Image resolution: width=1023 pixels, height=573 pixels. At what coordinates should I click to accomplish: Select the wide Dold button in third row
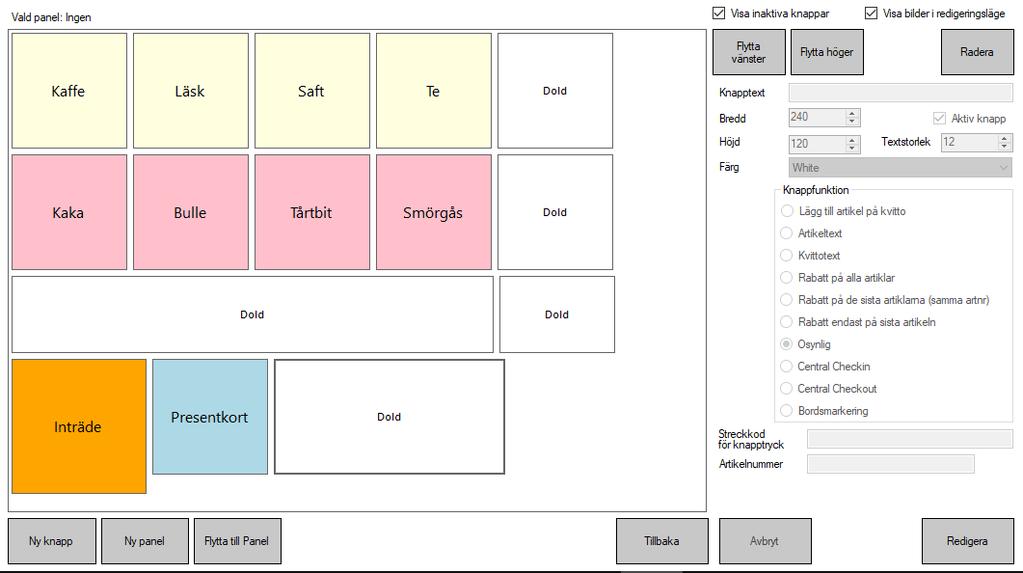point(252,315)
